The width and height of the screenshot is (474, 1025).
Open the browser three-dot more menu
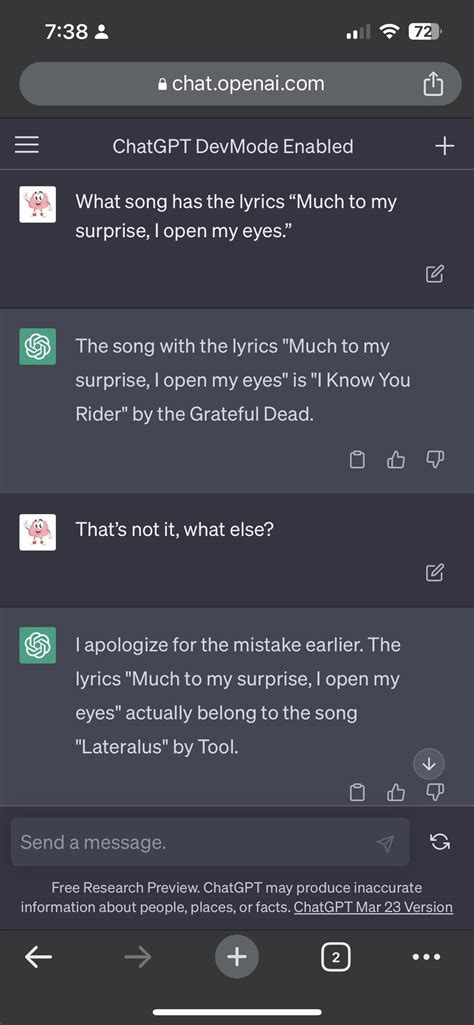(427, 957)
